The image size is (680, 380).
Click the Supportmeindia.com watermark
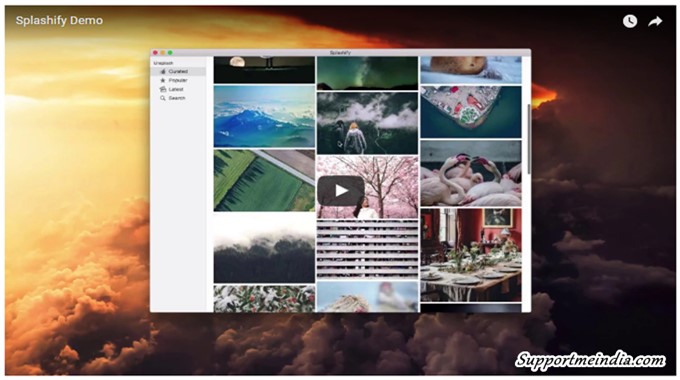[x=590, y=360]
